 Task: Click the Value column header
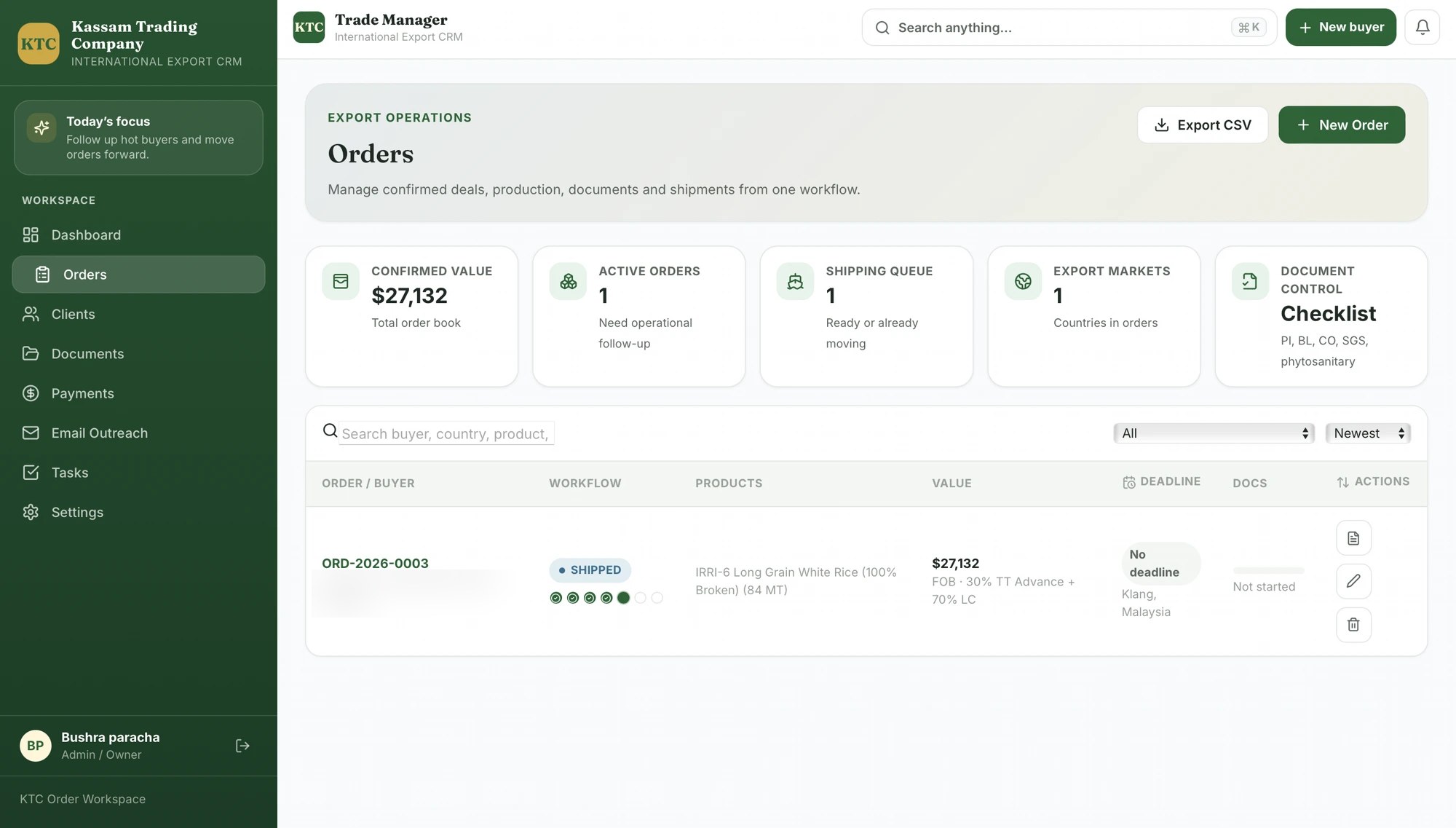[951, 483]
